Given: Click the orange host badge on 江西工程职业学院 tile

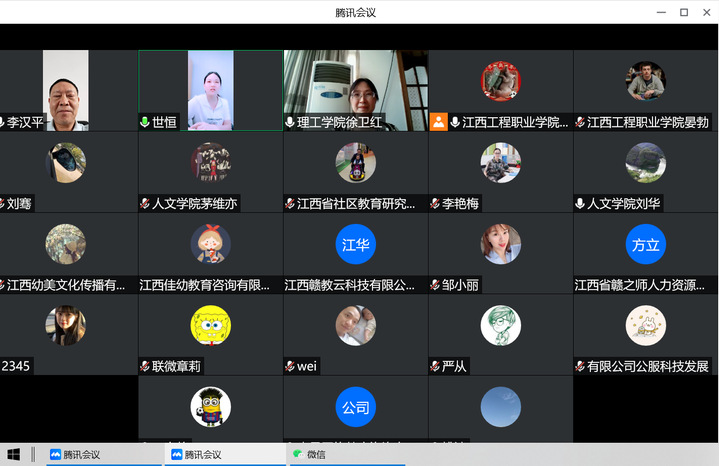Looking at the screenshot, I should [438, 122].
